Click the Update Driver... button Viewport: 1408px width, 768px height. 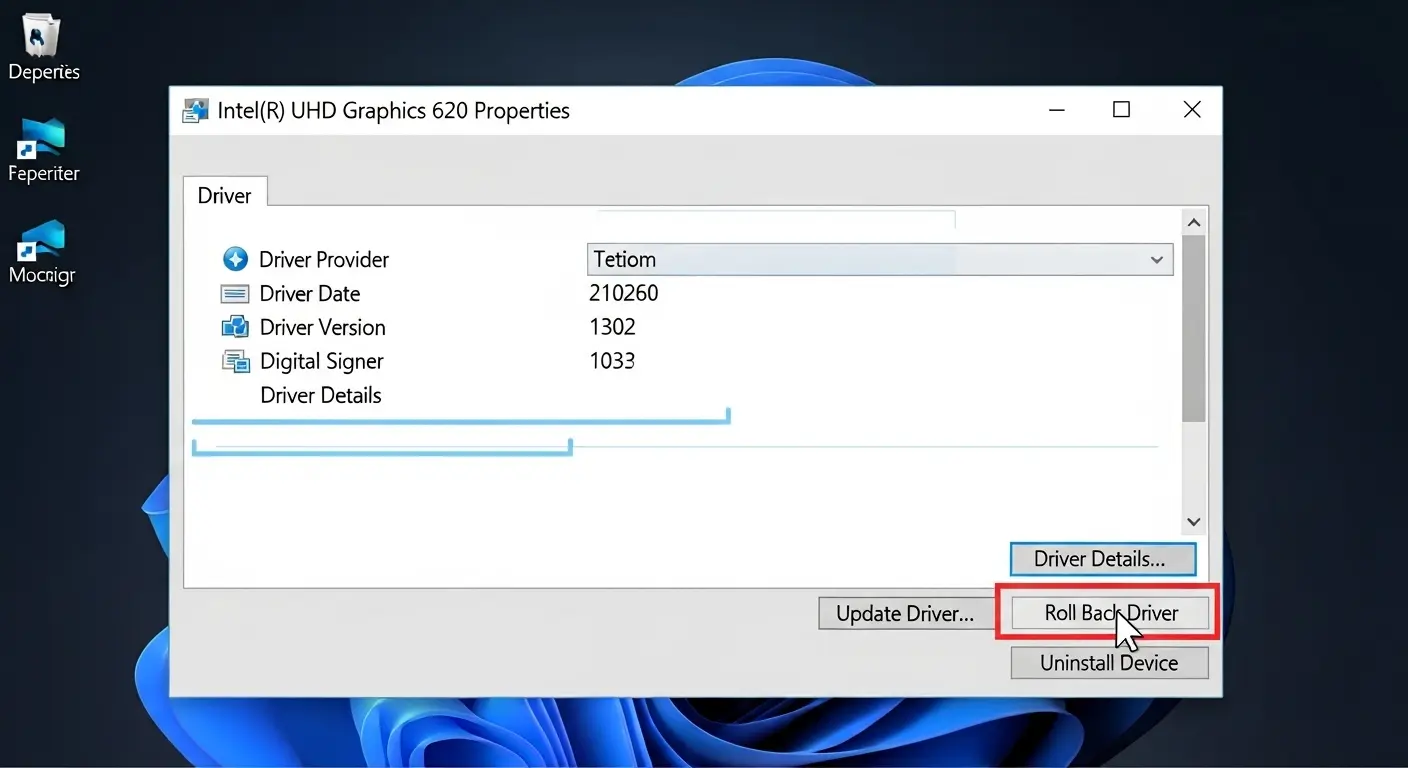pyautogui.click(x=904, y=614)
